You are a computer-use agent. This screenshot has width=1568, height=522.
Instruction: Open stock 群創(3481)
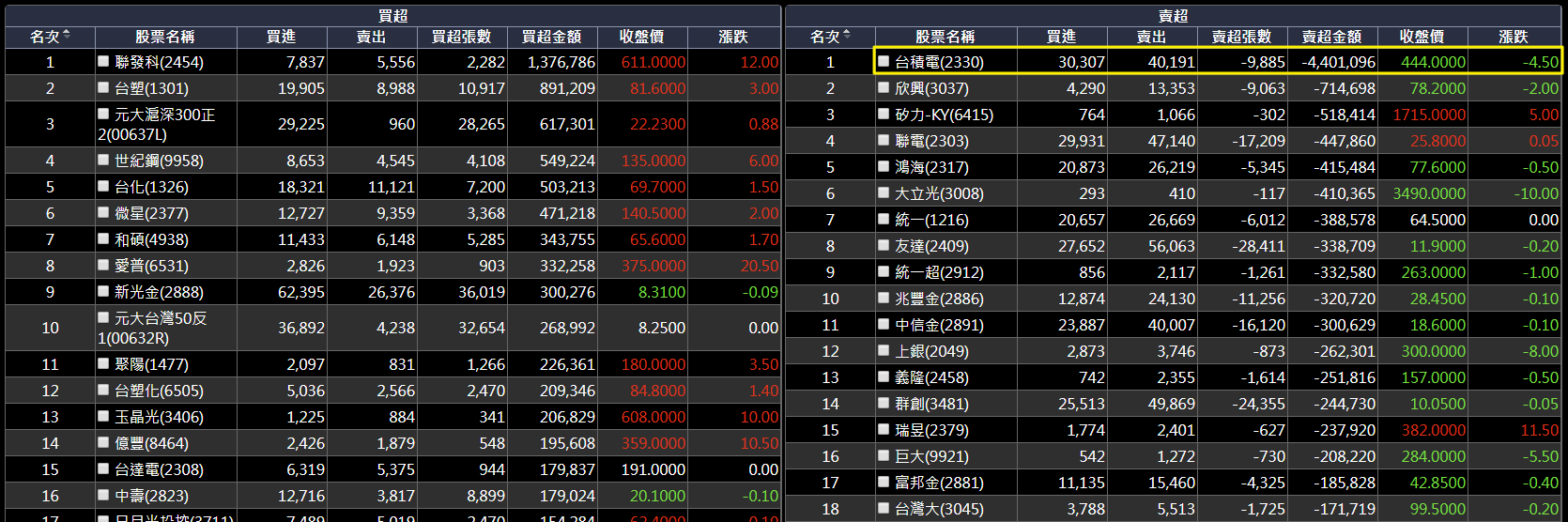tap(931, 404)
